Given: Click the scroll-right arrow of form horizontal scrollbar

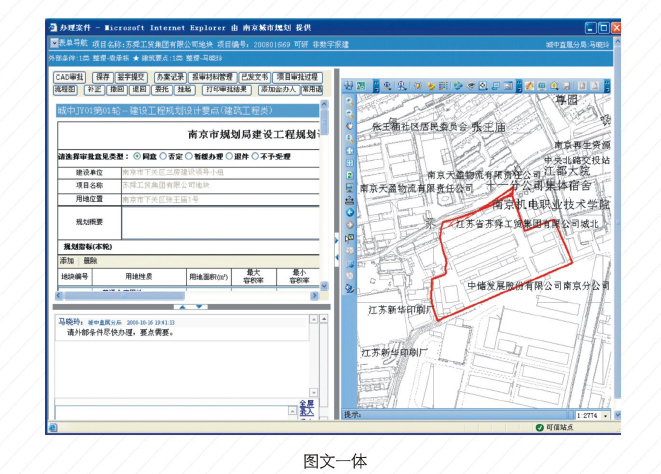Looking at the screenshot, I should (314, 296).
